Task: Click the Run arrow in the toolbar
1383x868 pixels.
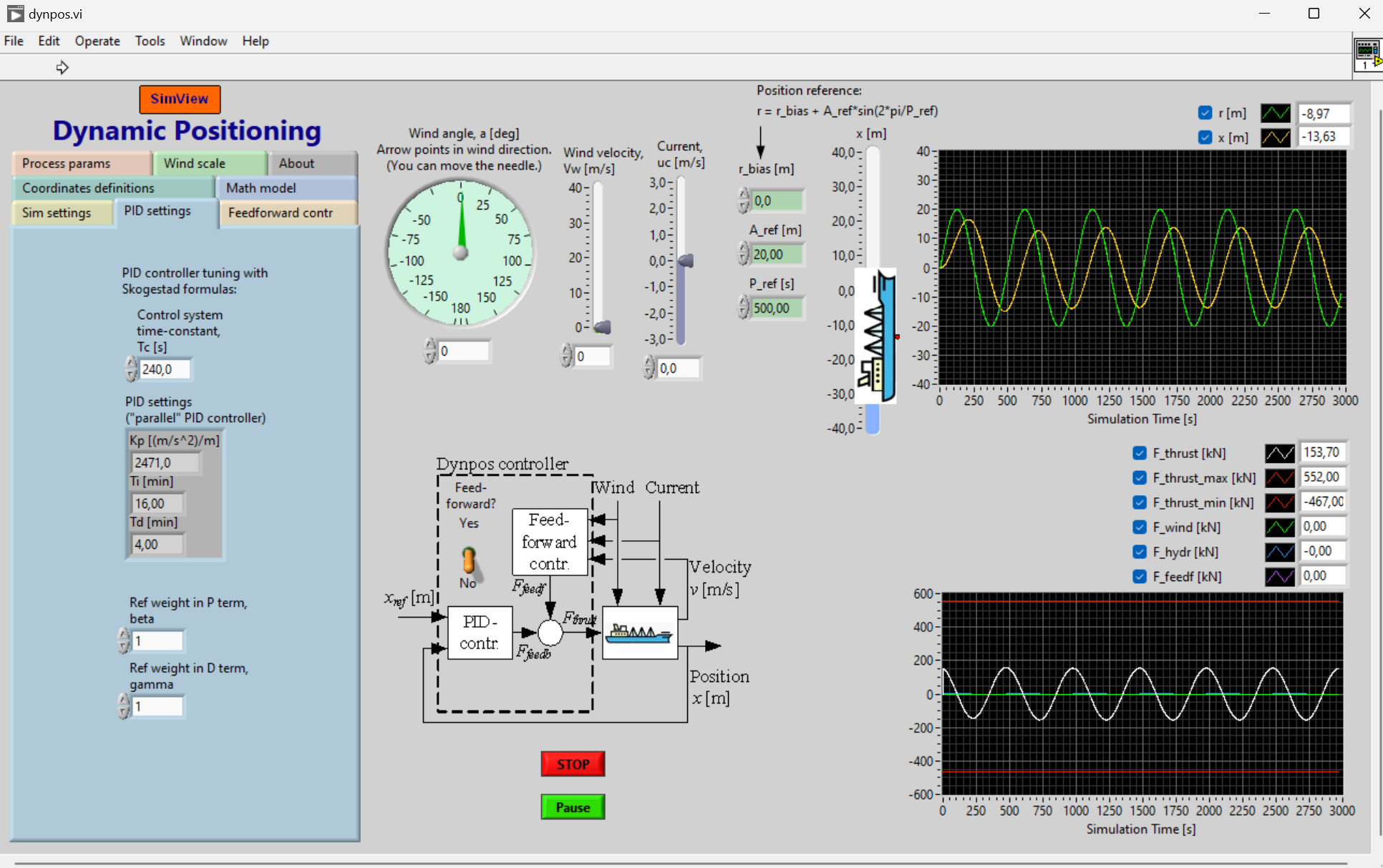Action: pos(62,67)
